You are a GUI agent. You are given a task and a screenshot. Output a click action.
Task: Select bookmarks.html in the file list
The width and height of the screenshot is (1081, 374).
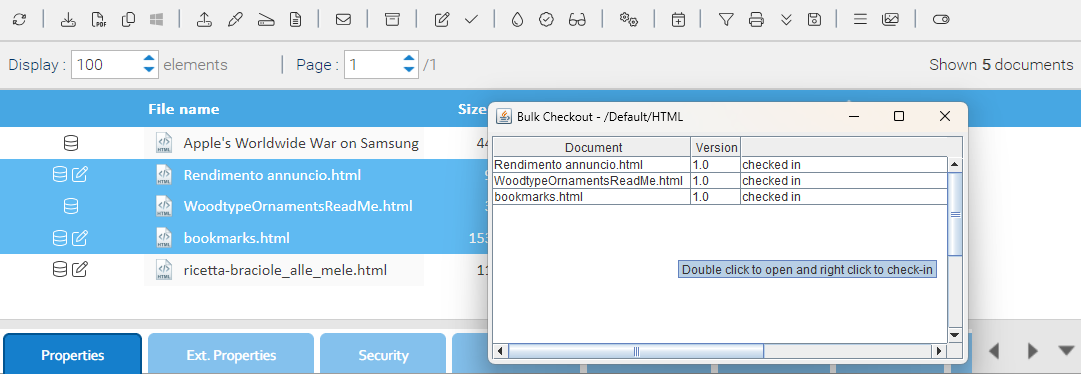click(x=236, y=238)
